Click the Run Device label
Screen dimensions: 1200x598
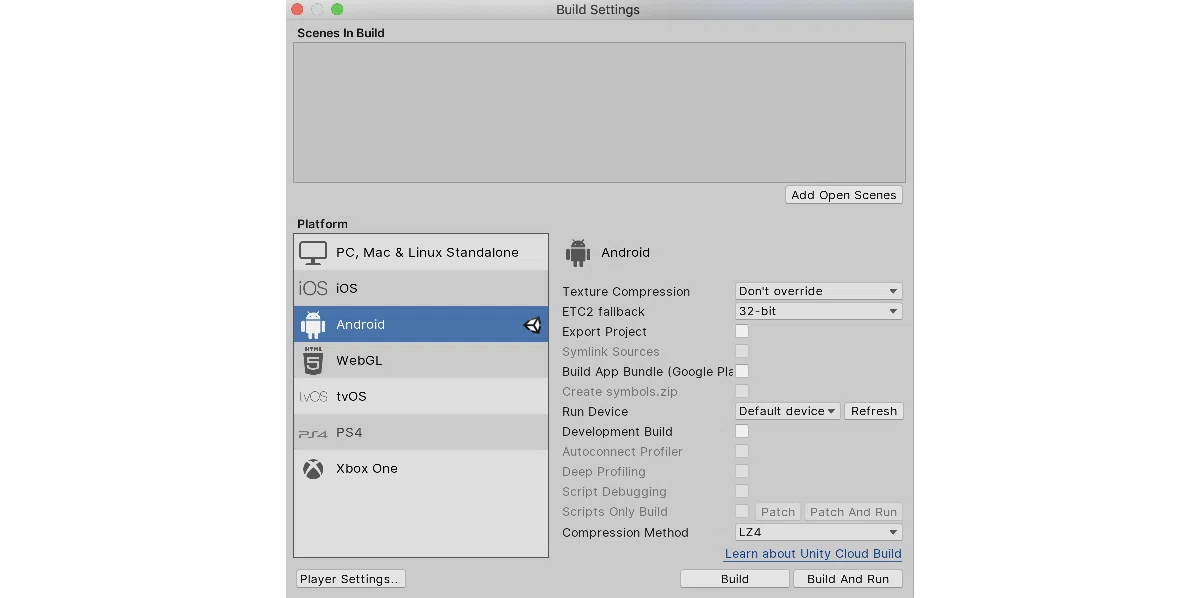pyautogui.click(x=595, y=412)
